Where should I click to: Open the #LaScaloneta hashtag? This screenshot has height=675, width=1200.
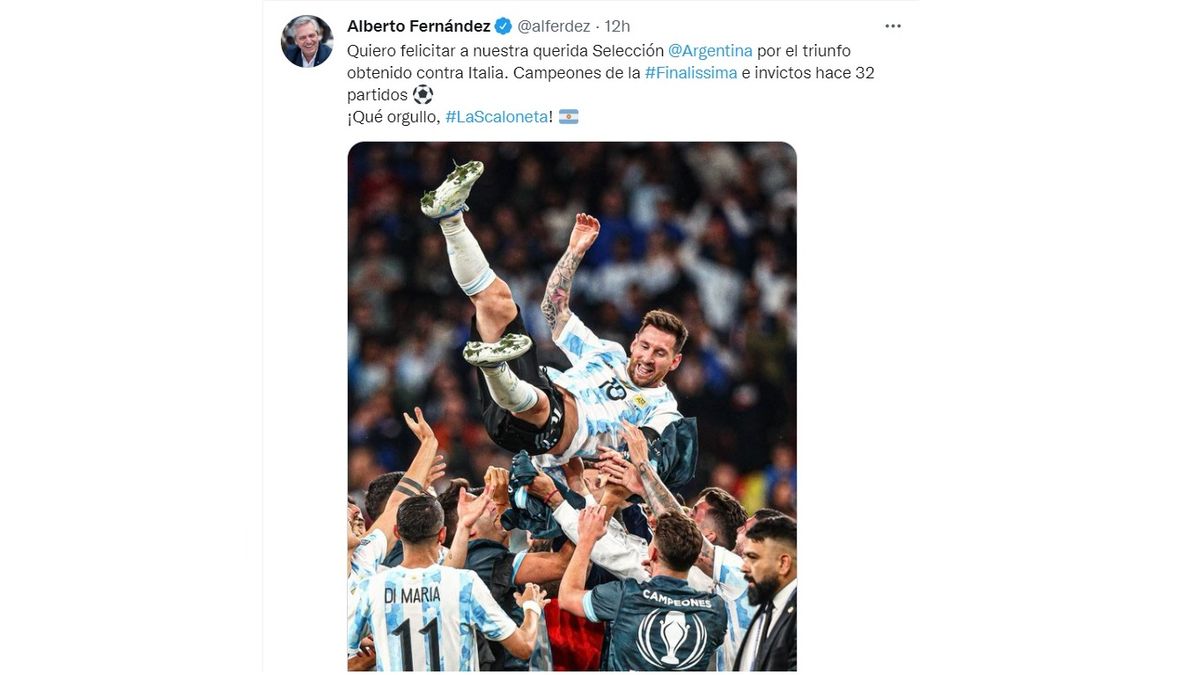pos(496,117)
